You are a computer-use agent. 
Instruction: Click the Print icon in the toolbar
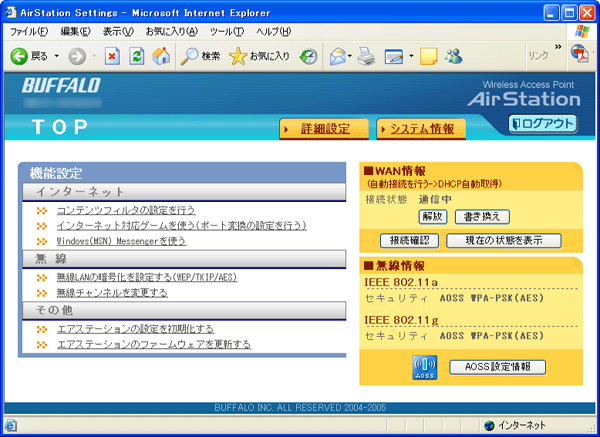(x=367, y=57)
